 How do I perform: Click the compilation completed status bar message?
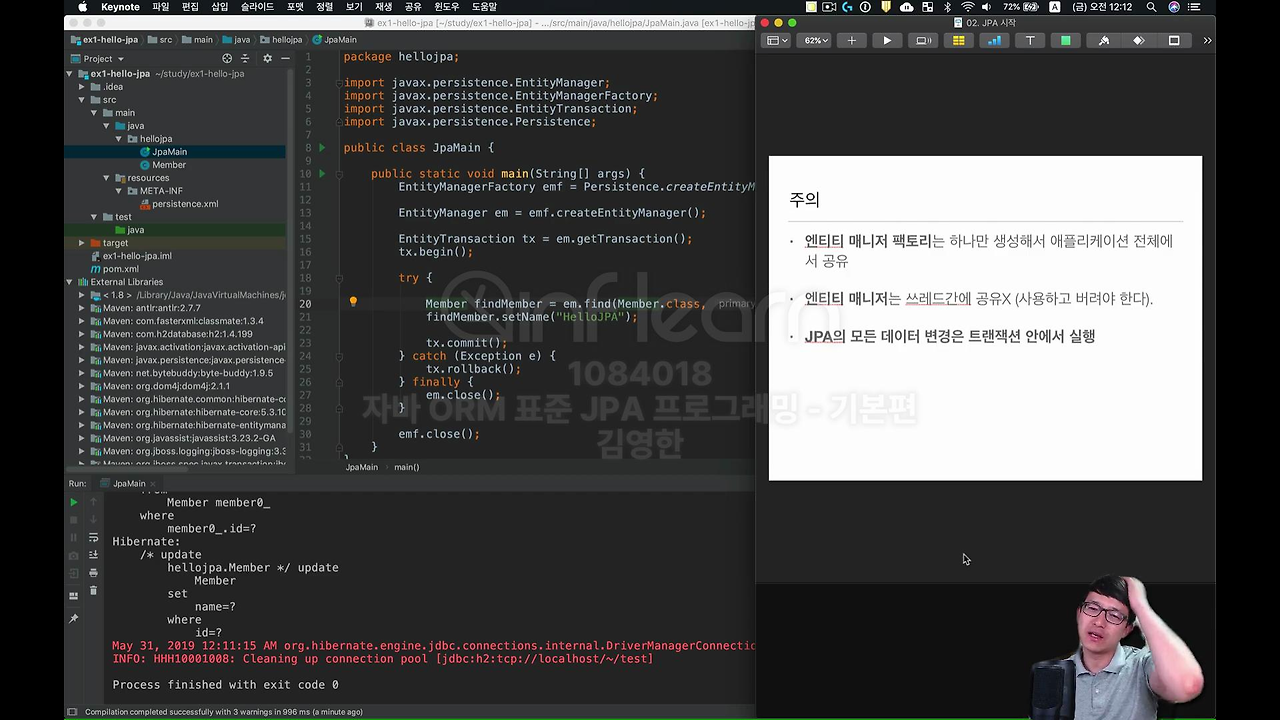[224, 712]
